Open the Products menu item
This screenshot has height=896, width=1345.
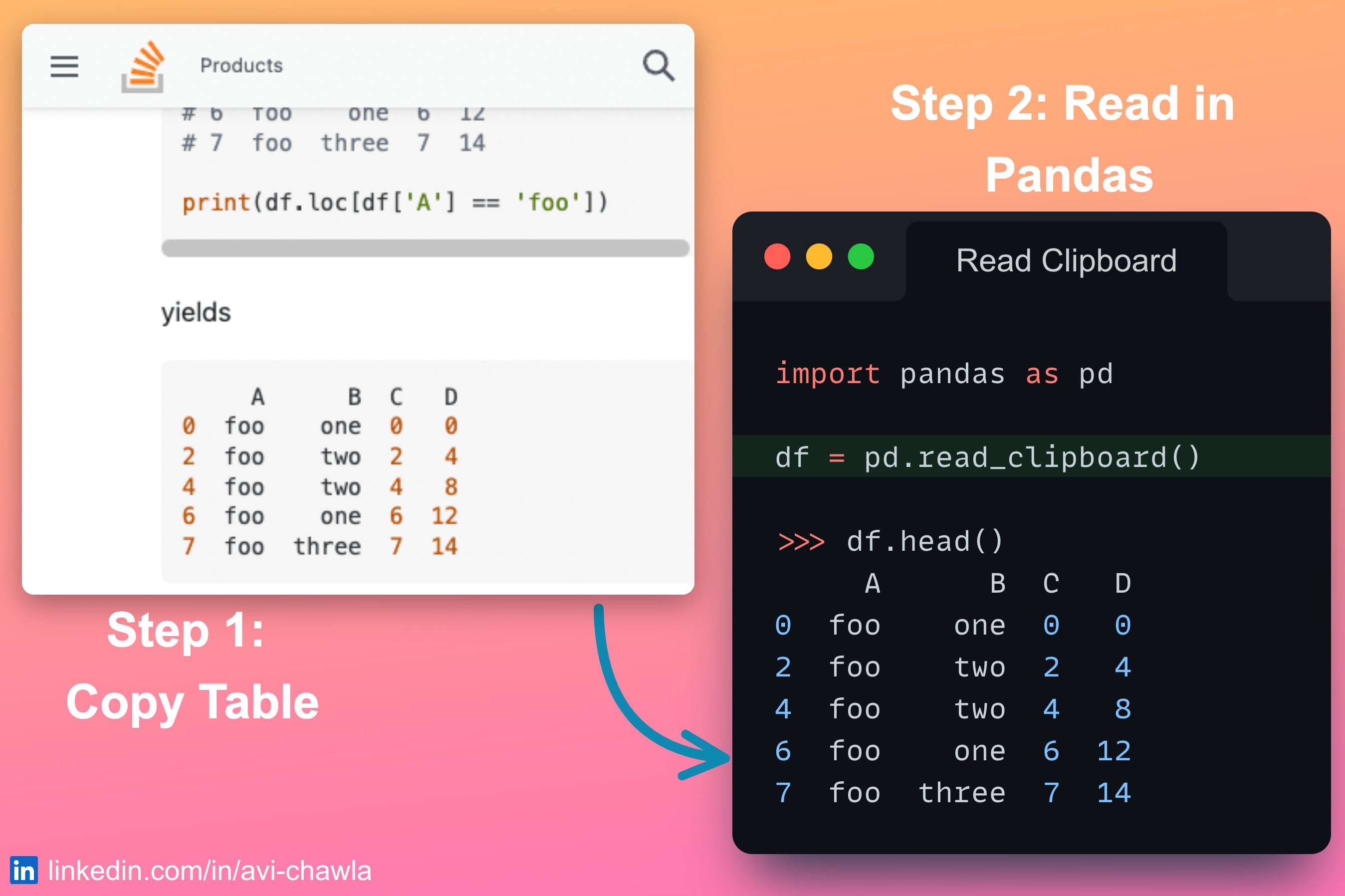tap(240, 64)
